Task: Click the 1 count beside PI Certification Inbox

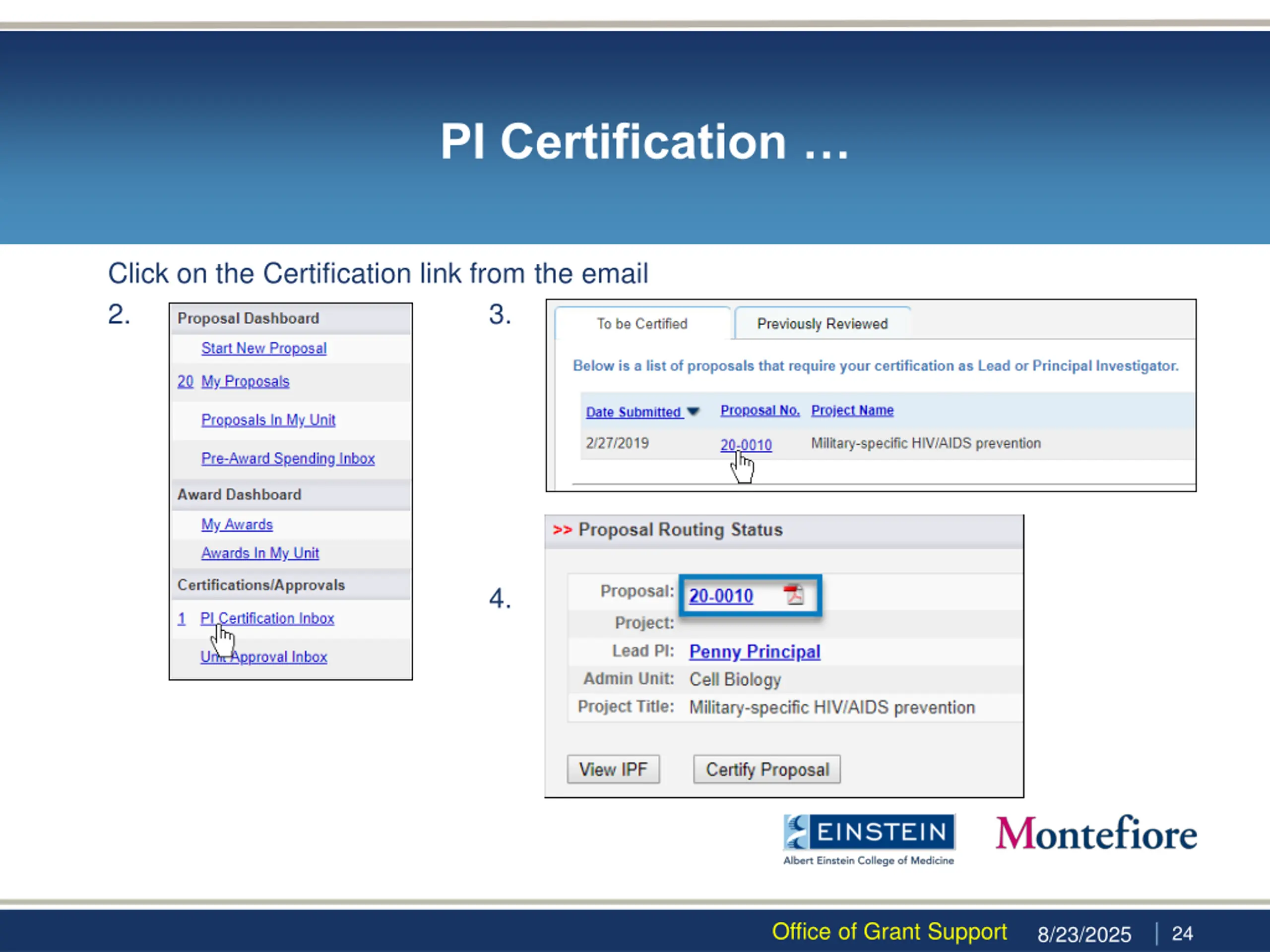Action: point(182,619)
